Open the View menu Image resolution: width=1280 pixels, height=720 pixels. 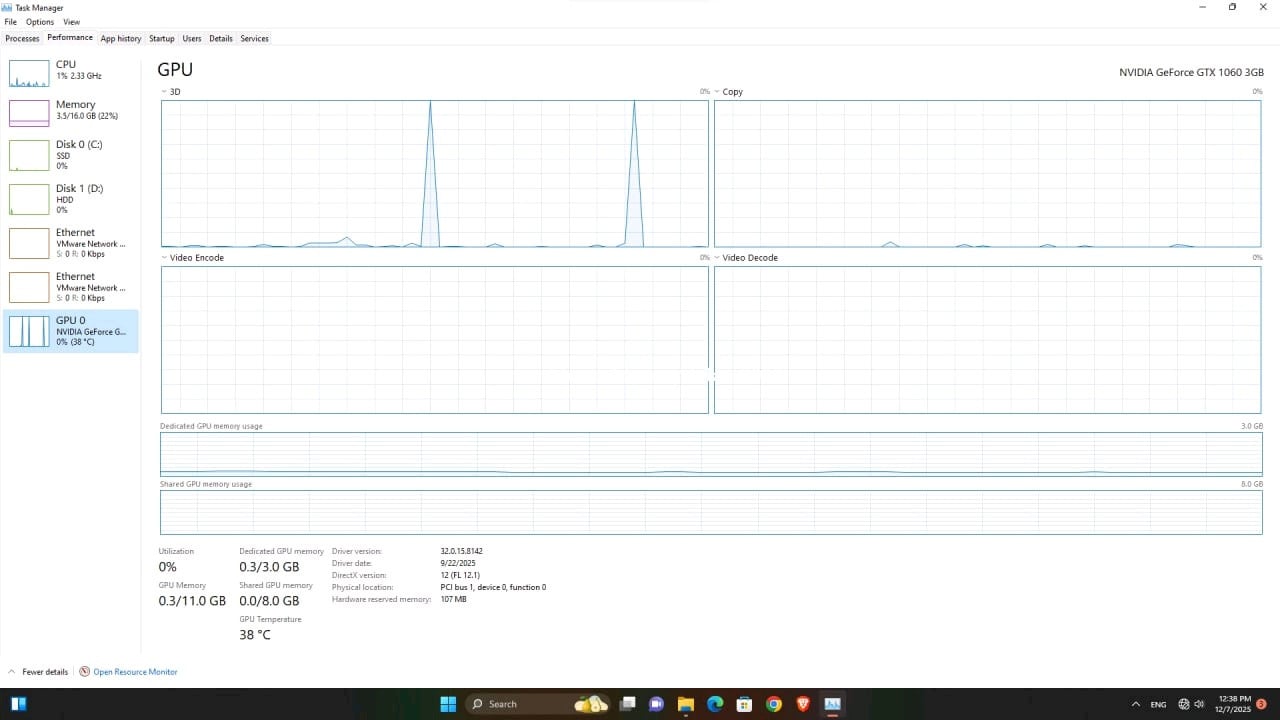click(x=71, y=22)
